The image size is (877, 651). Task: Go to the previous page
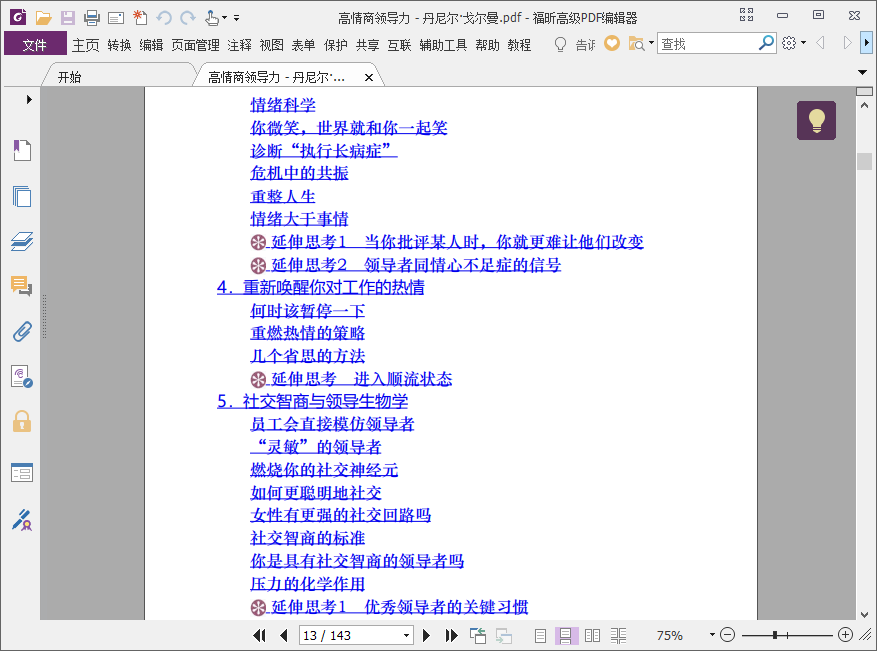pos(284,635)
